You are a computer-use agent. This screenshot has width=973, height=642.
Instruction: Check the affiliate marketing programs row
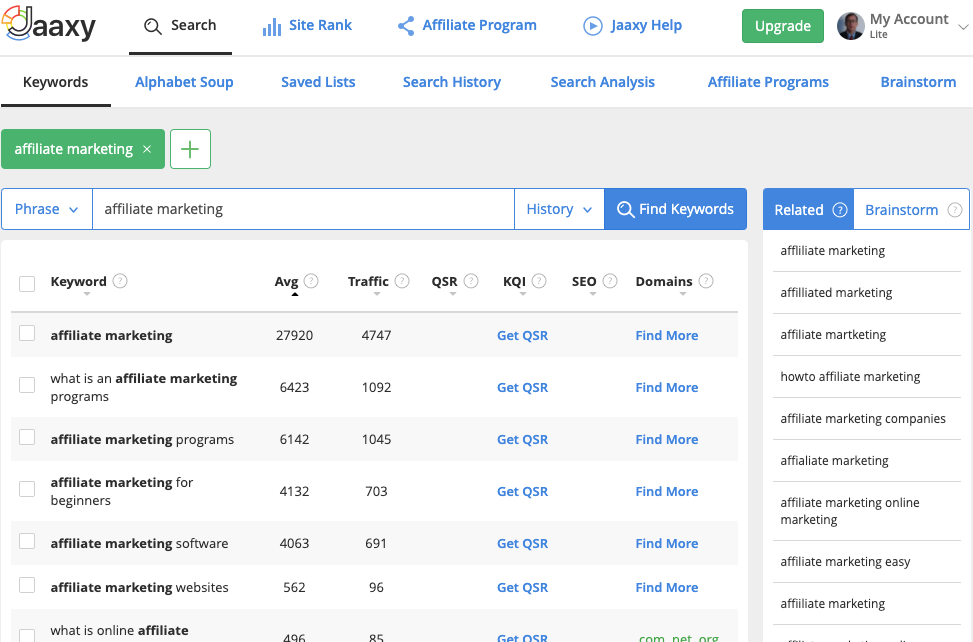click(27, 437)
